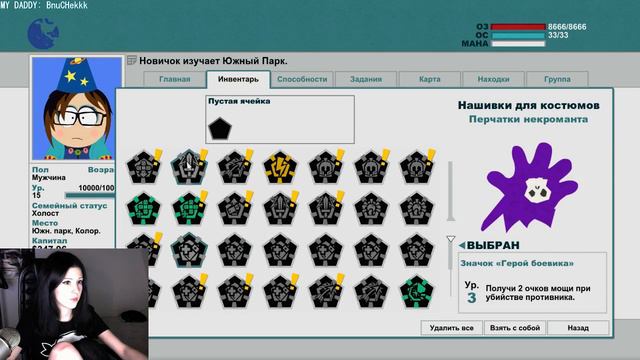Select the gray knot patch in top row
The height and width of the screenshot is (360, 640).
coord(143,167)
